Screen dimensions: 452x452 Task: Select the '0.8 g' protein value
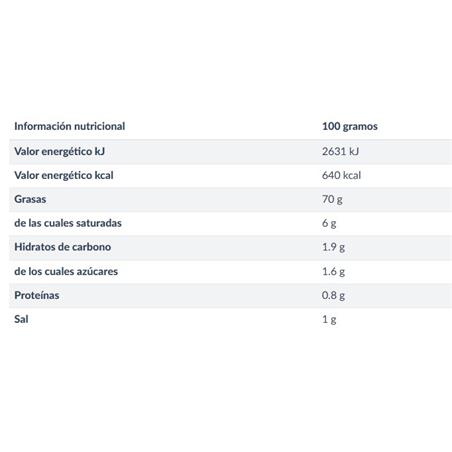point(333,295)
